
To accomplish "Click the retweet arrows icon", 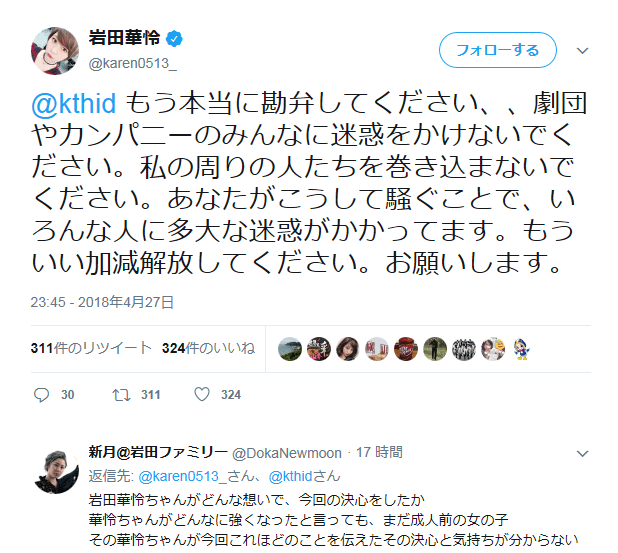I will tap(121, 395).
